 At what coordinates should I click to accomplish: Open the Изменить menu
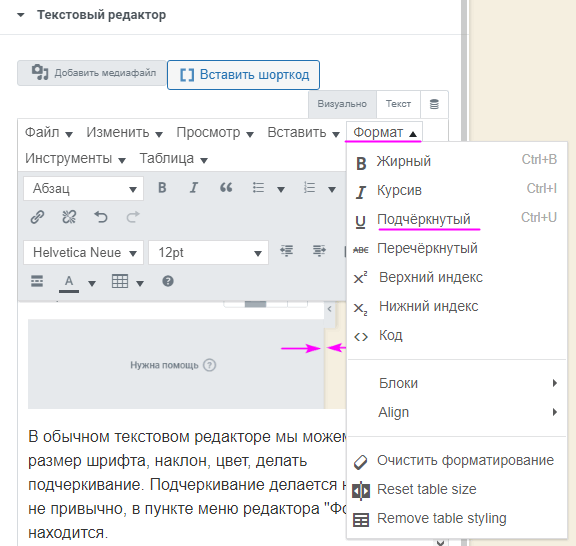pos(125,132)
